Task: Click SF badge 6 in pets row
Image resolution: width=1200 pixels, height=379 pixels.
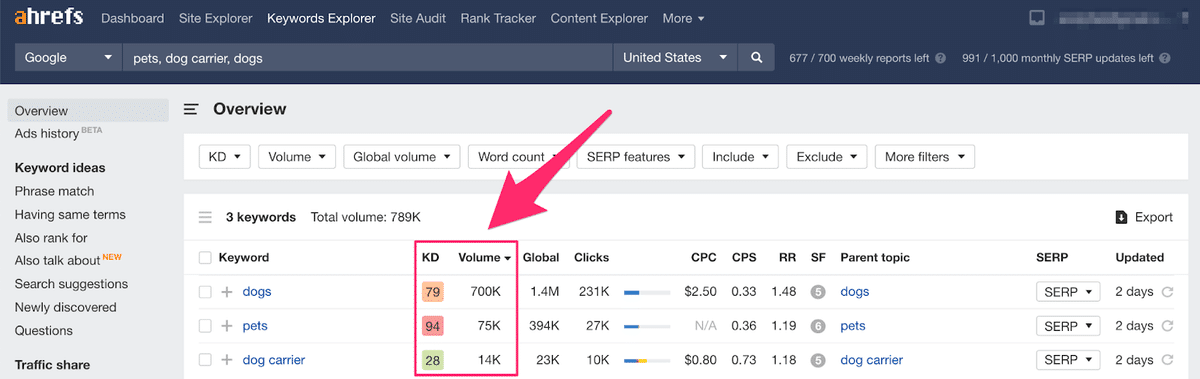Action: pos(817,326)
